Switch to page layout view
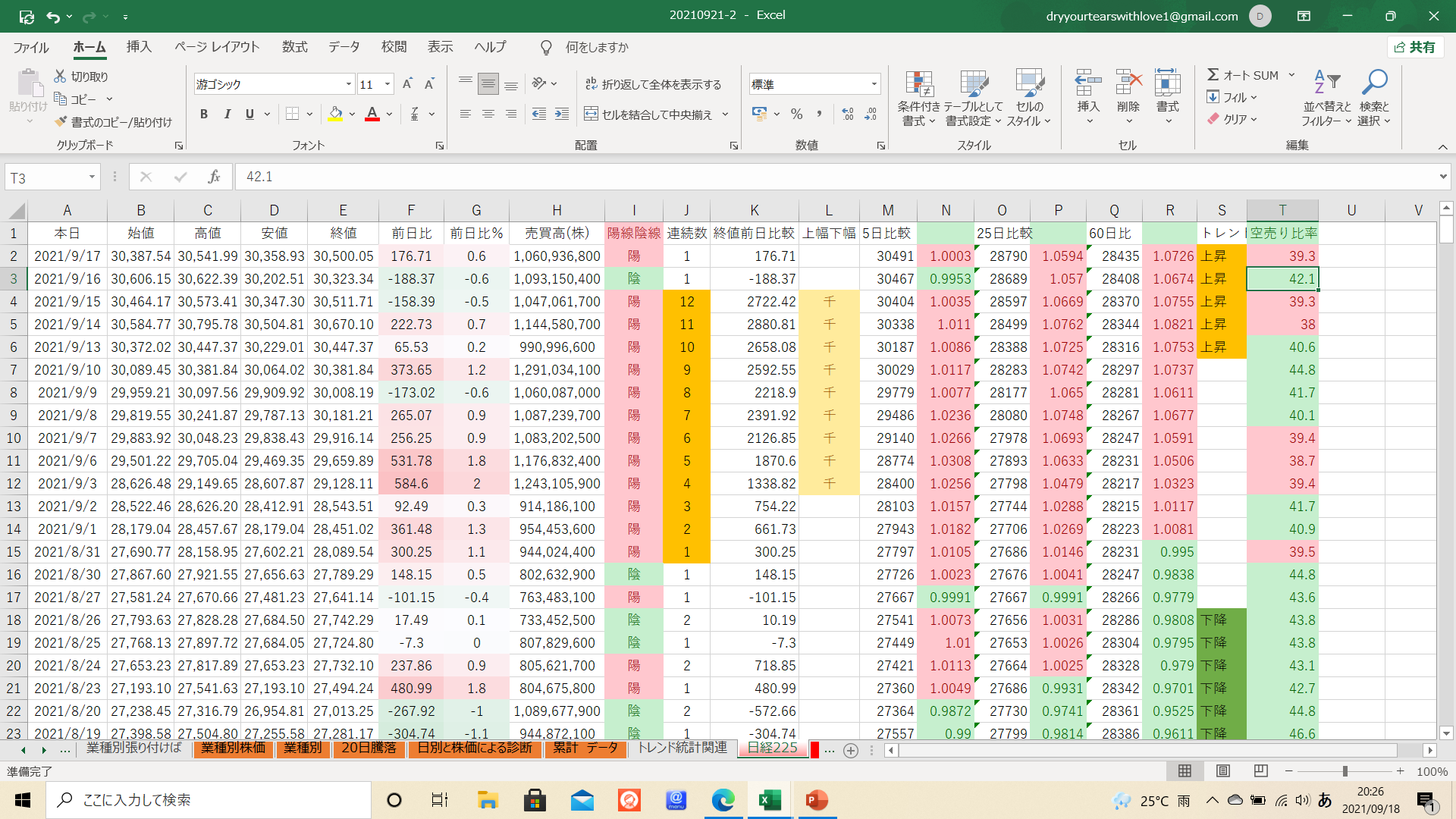The width and height of the screenshot is (1456, 819). pos(1222,771)
